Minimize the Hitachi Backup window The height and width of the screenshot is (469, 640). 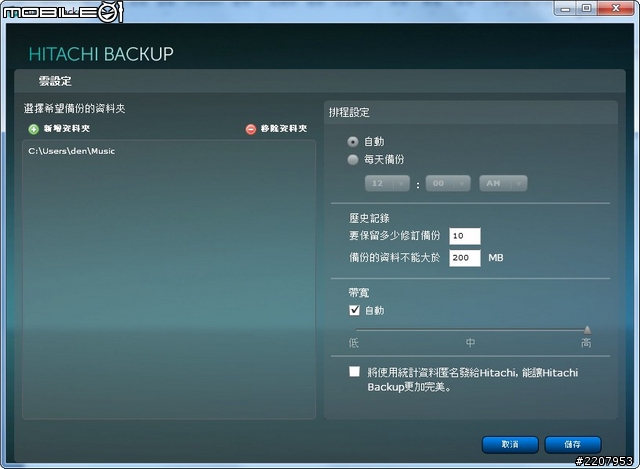click(565, 8)
